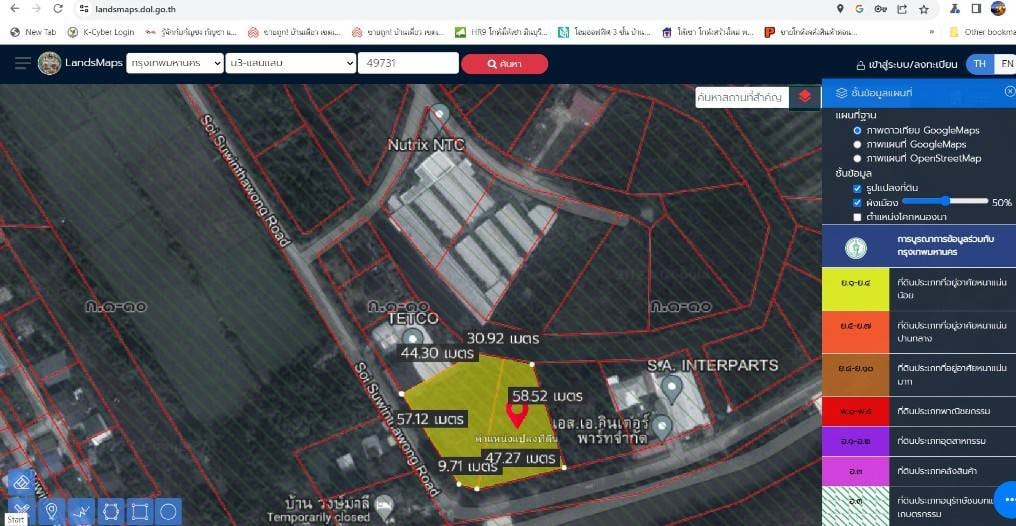Click the red ค้นหา search button
Image resolution: width=1016 pixels, height=526 pixels.
pyautogui.click(x=504, y=63)
